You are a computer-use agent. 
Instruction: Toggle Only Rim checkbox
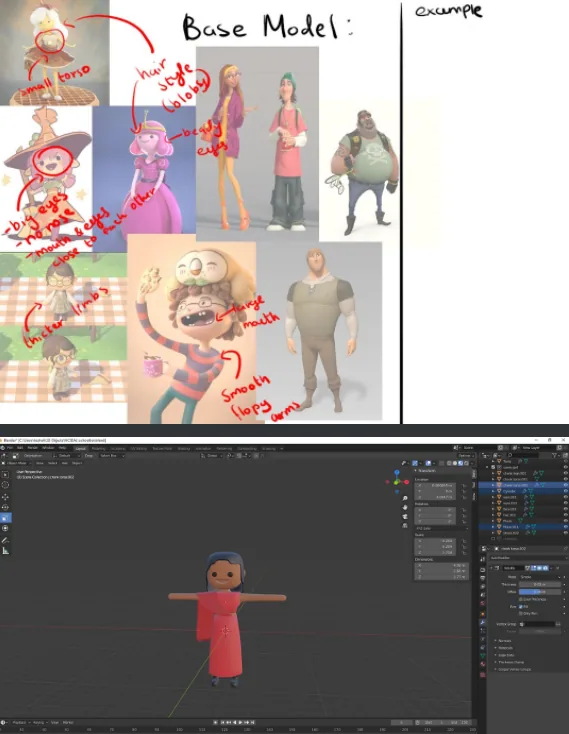click(521, 614)
